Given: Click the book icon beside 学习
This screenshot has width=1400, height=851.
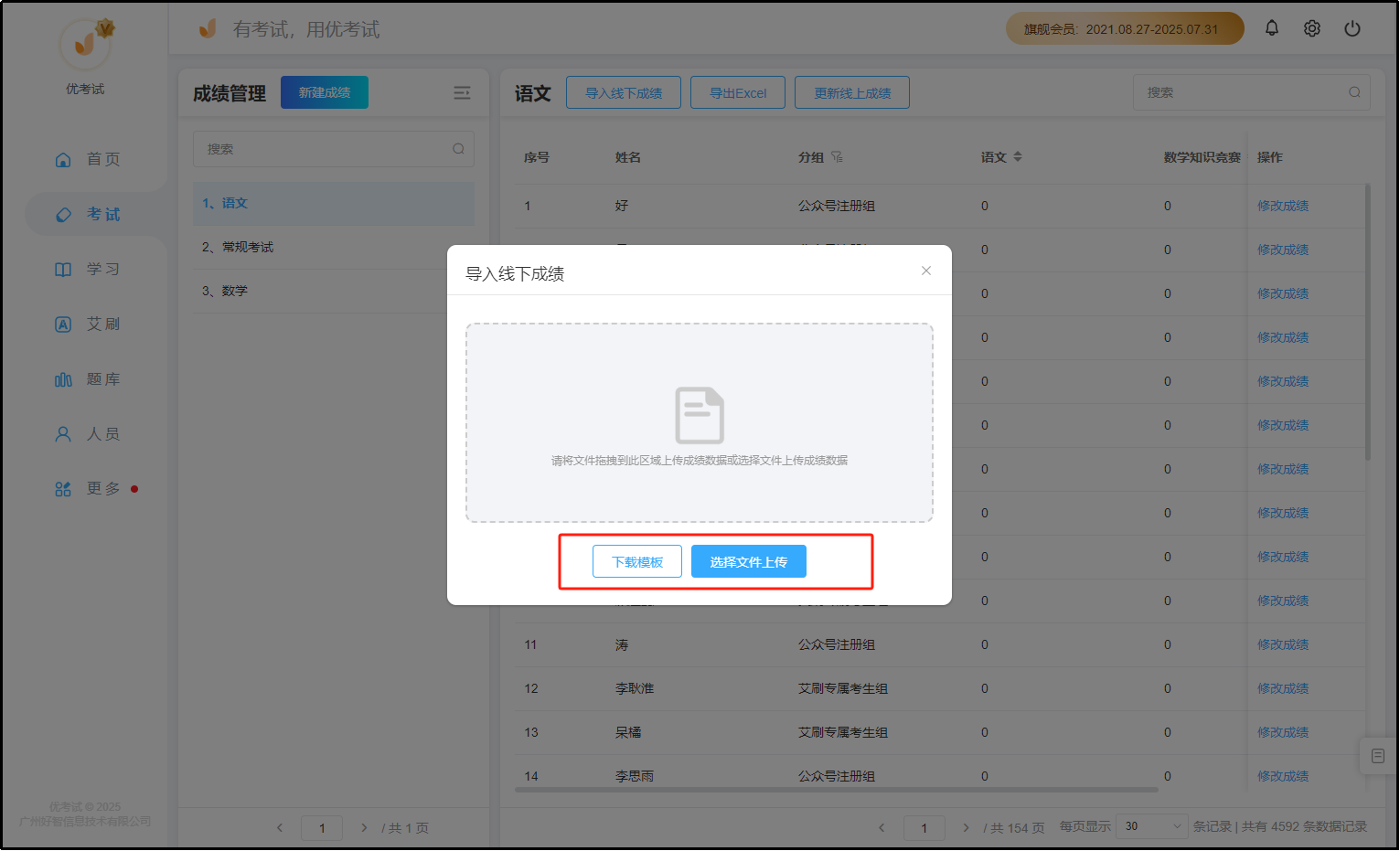Looking at the screenshot, I should coord(63,270).
